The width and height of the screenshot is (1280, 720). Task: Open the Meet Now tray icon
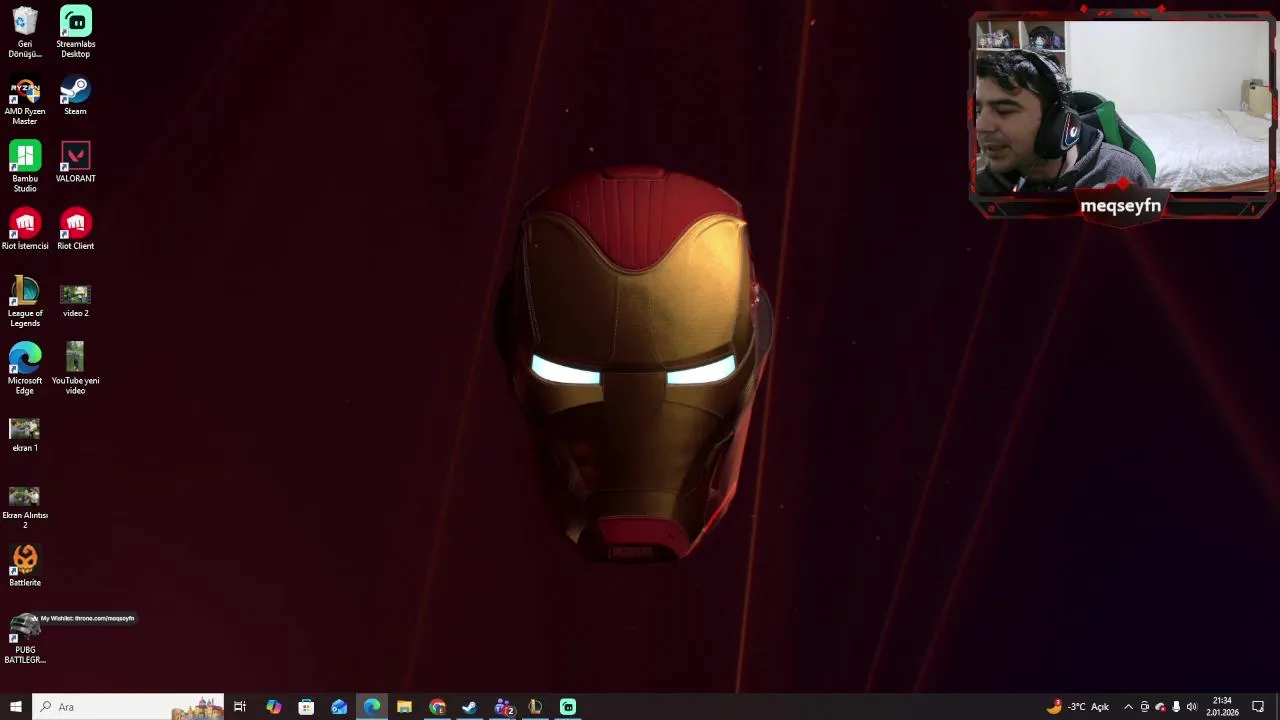pos(1145,707)
